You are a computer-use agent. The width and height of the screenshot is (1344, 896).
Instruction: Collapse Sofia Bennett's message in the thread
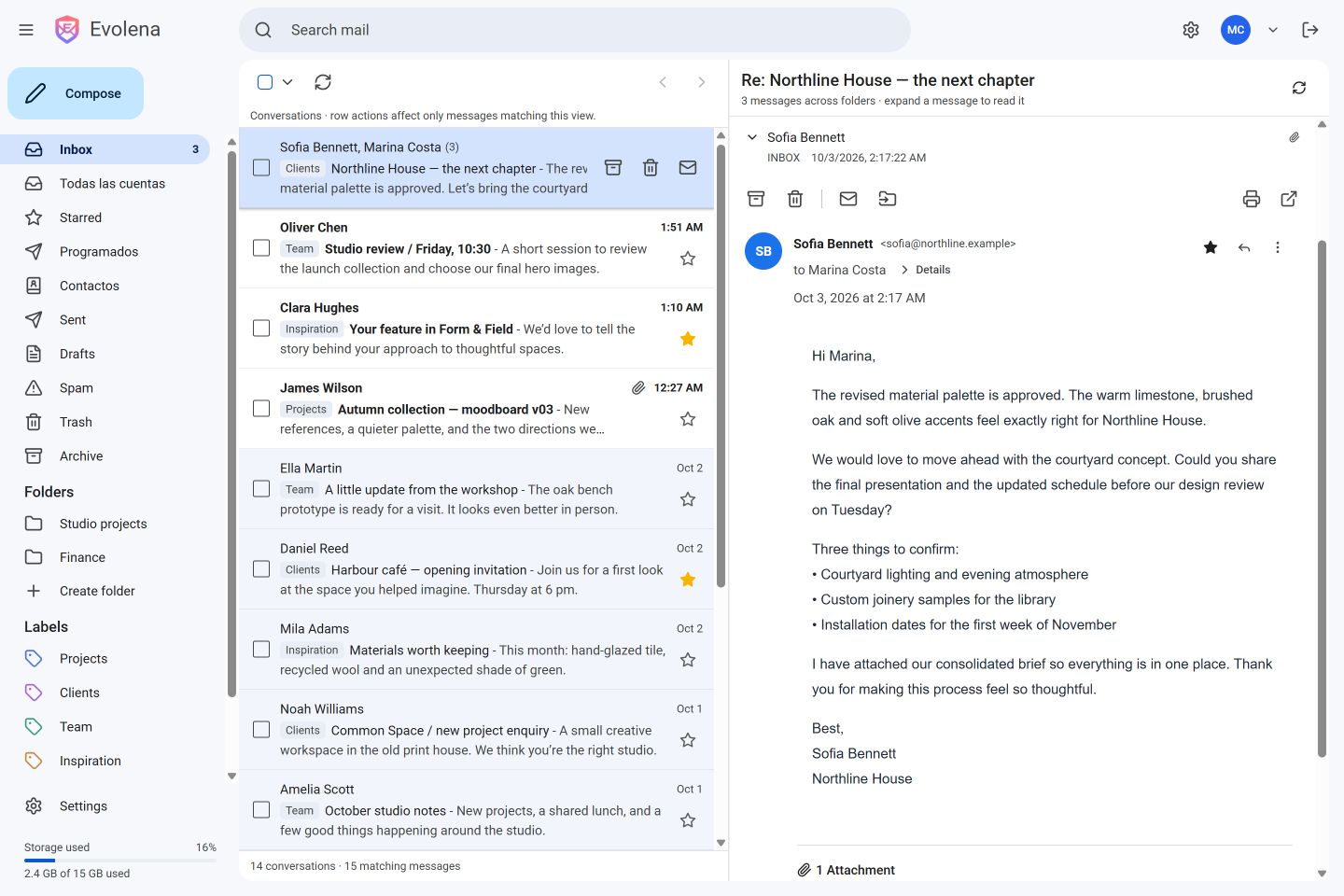752,137
